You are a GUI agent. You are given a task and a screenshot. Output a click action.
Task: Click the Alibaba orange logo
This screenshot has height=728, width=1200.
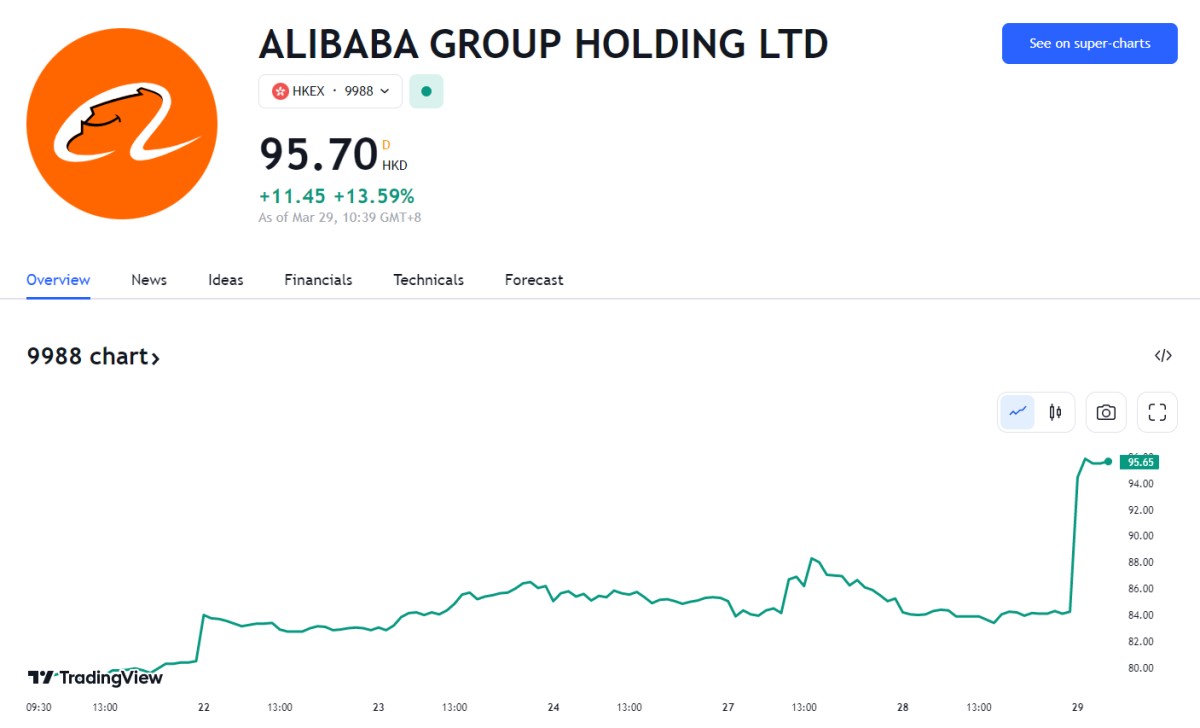[122, 124]
